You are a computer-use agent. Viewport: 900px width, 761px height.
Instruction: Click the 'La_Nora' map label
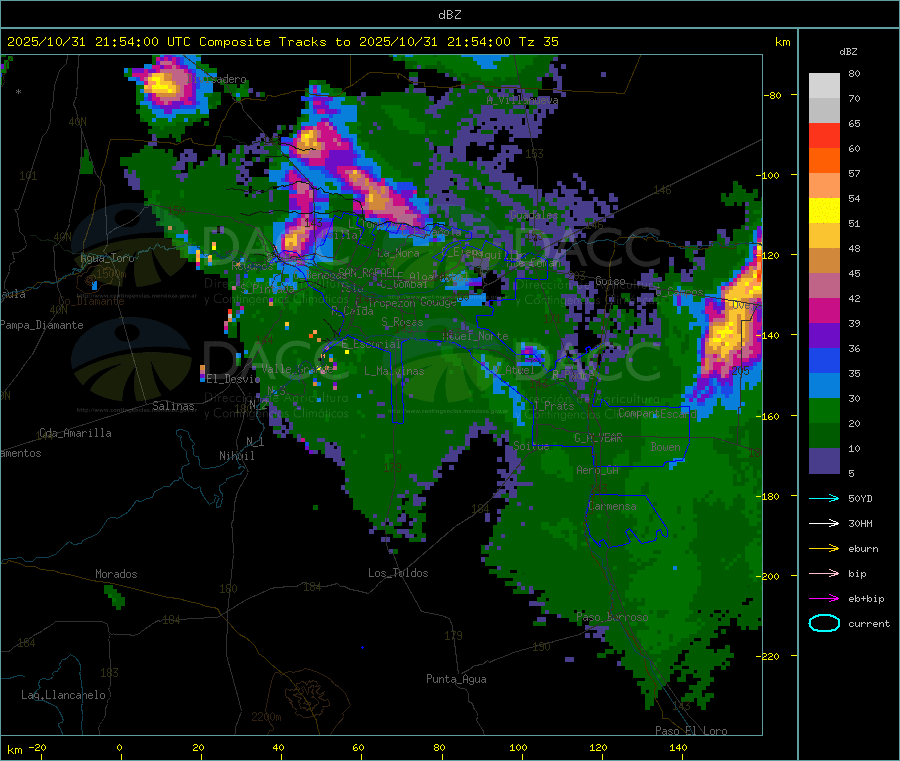(x=398, y=253)
